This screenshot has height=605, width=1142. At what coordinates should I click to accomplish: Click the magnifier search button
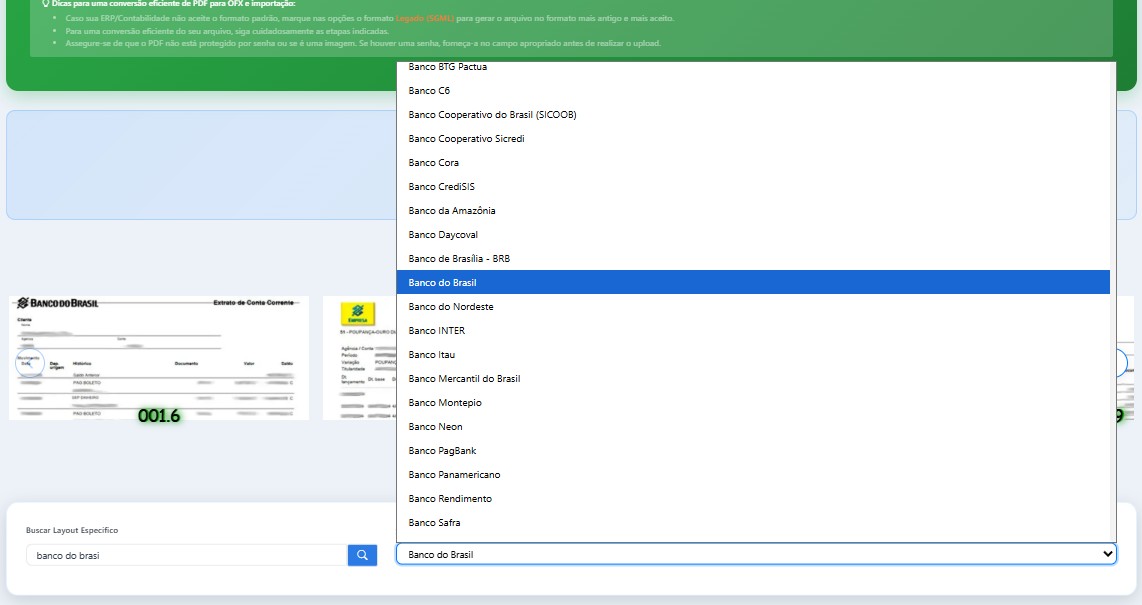(362, 555)
